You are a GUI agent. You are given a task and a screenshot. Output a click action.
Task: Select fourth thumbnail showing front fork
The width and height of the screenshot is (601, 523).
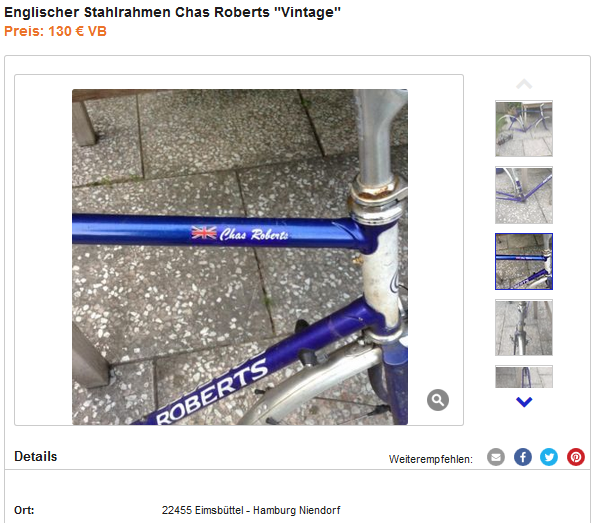tap(524, 328)
